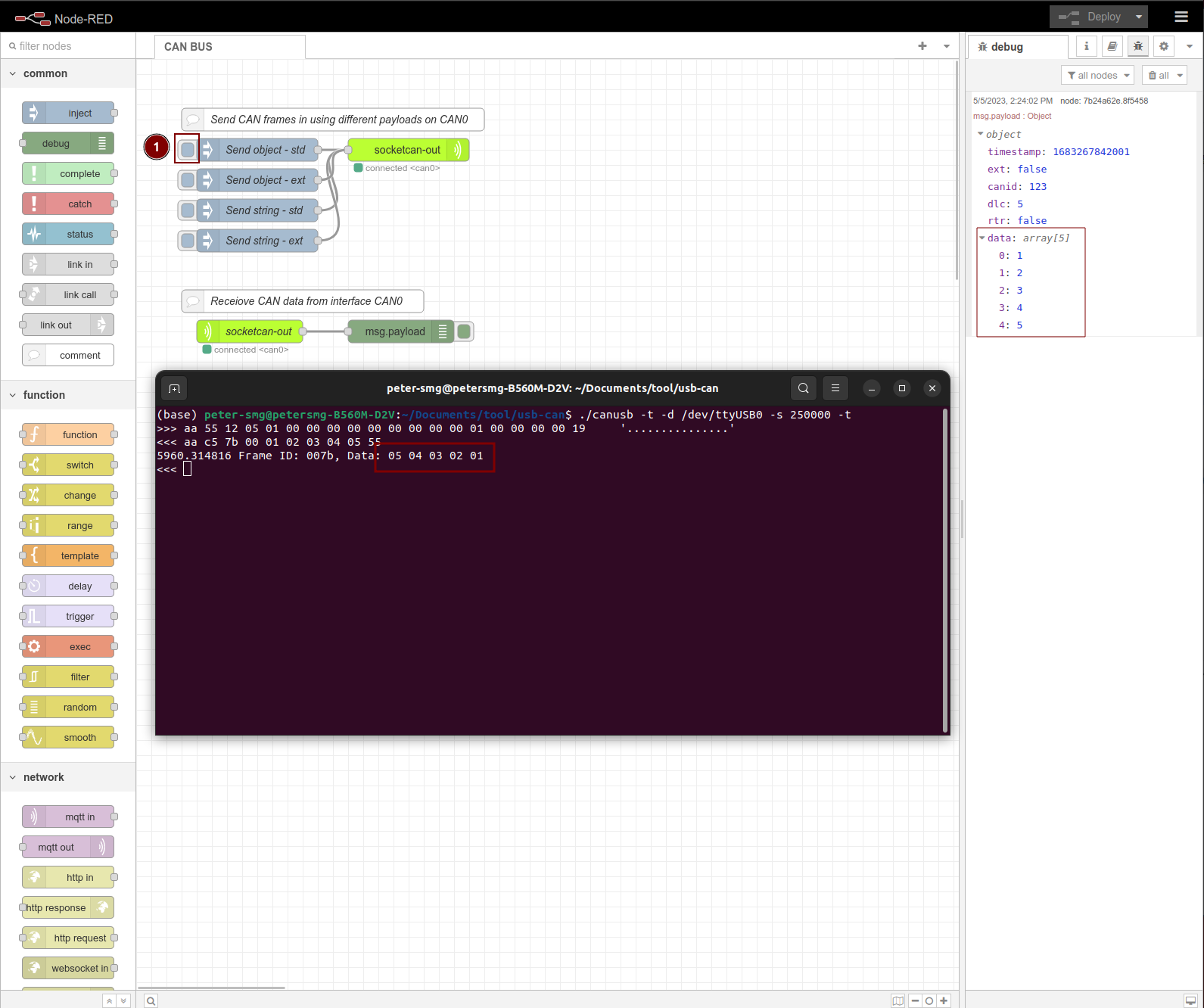Select the link out node in the palette

[68, 325]
